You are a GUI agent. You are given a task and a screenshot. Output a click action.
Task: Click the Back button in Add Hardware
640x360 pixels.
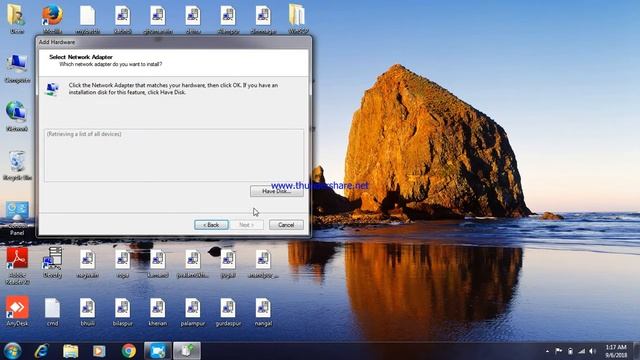(211, 225)
